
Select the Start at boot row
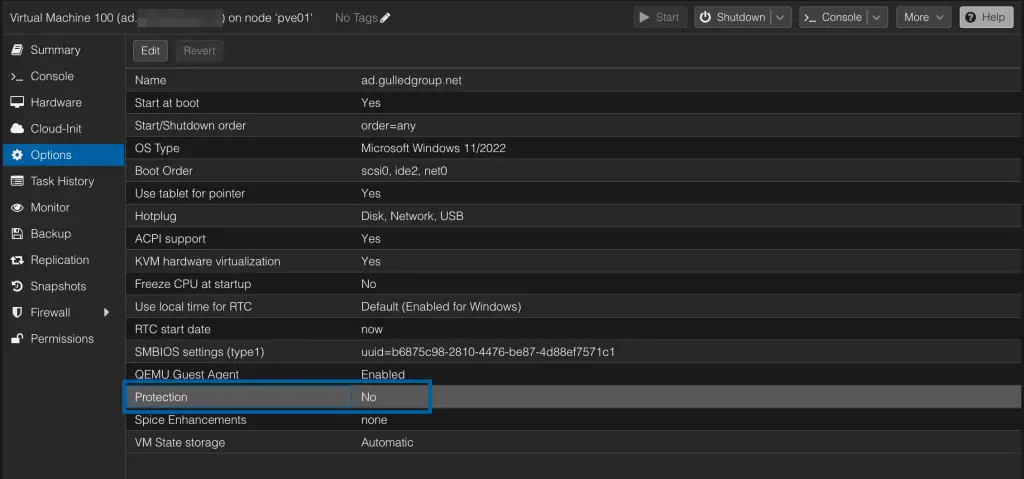(x=574, y=103)
